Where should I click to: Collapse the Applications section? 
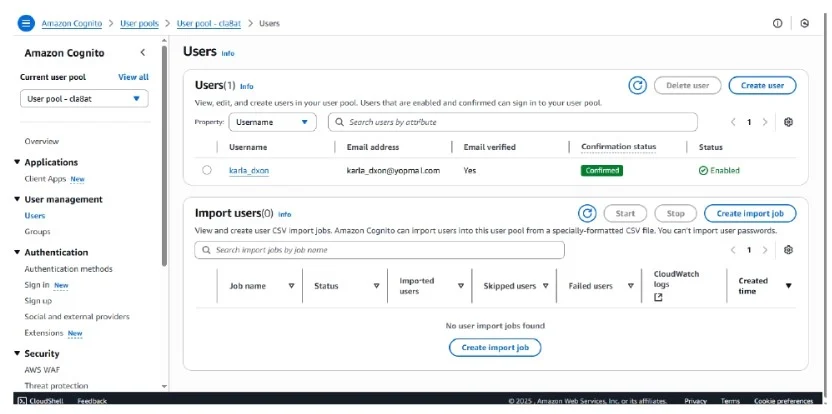pos(18,162)
